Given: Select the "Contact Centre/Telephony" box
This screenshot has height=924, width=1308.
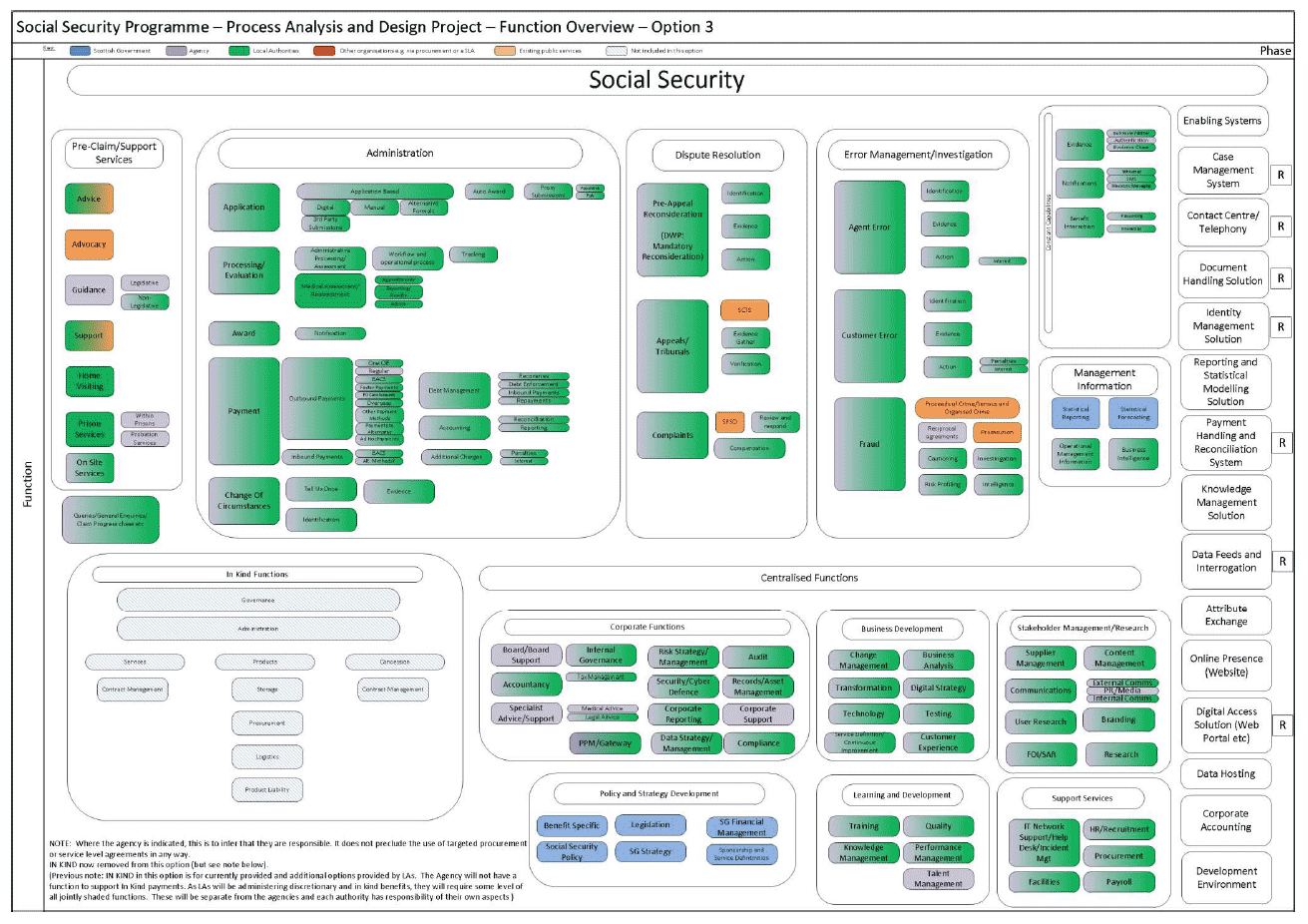Looking at the screenshot, I should point(1223,223).
